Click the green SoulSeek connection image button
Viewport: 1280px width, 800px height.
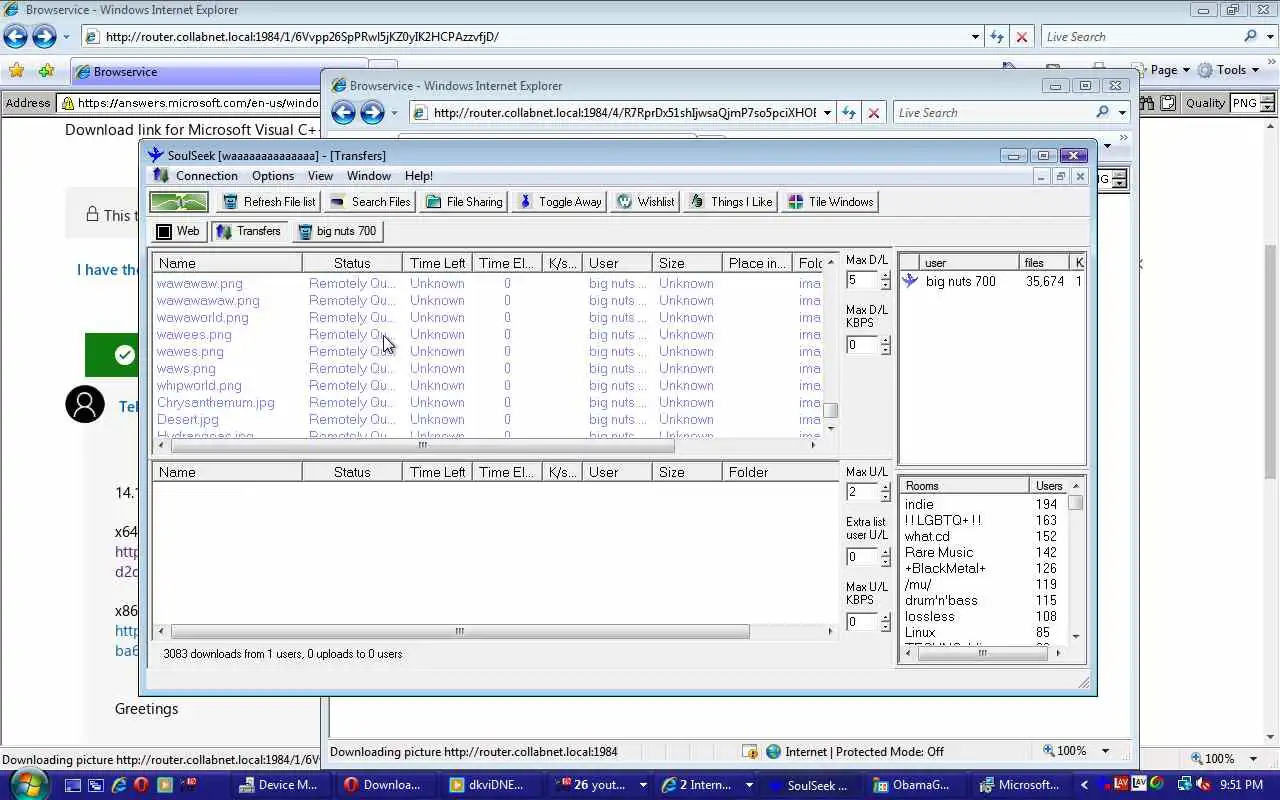tap(179, 202)
